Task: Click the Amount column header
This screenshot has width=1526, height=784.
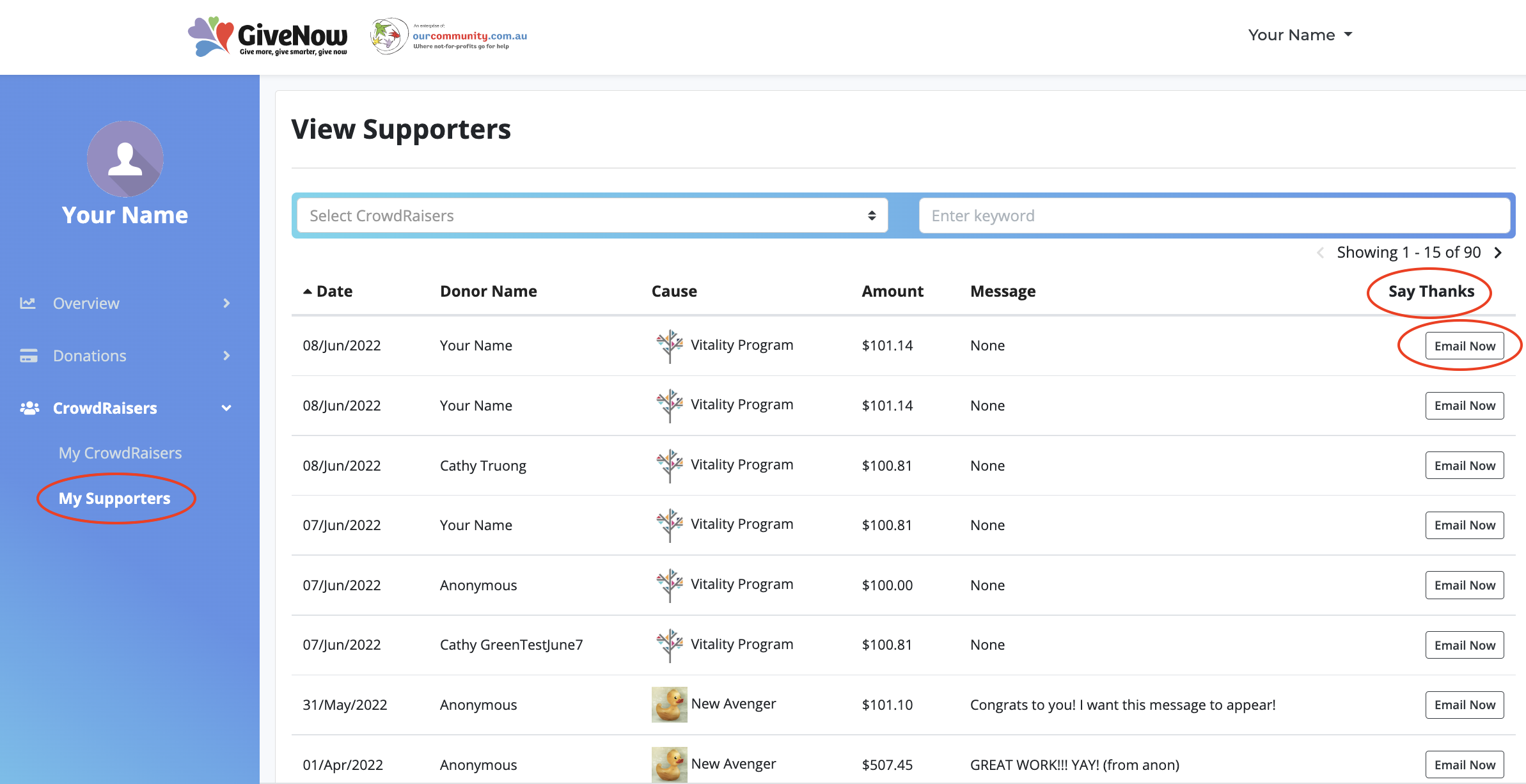Action: 892,292
